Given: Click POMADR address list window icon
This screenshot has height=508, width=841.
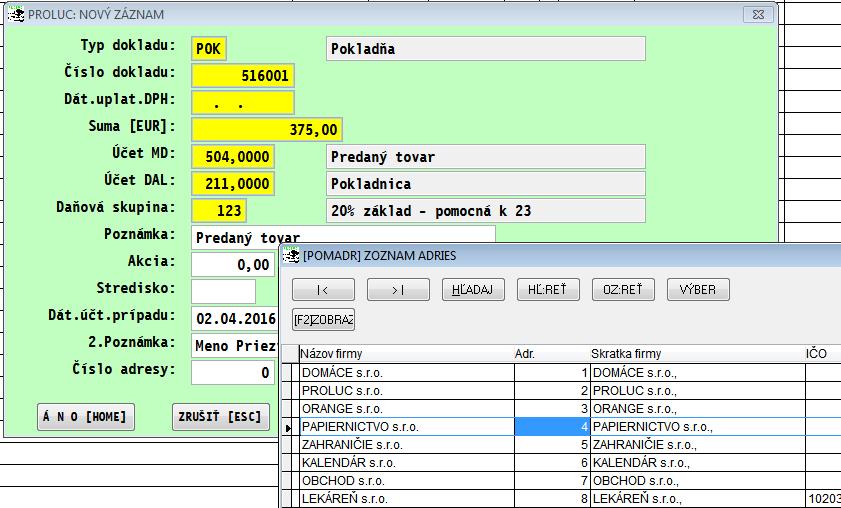Looking at the screenshot, I should coord(291,255).
